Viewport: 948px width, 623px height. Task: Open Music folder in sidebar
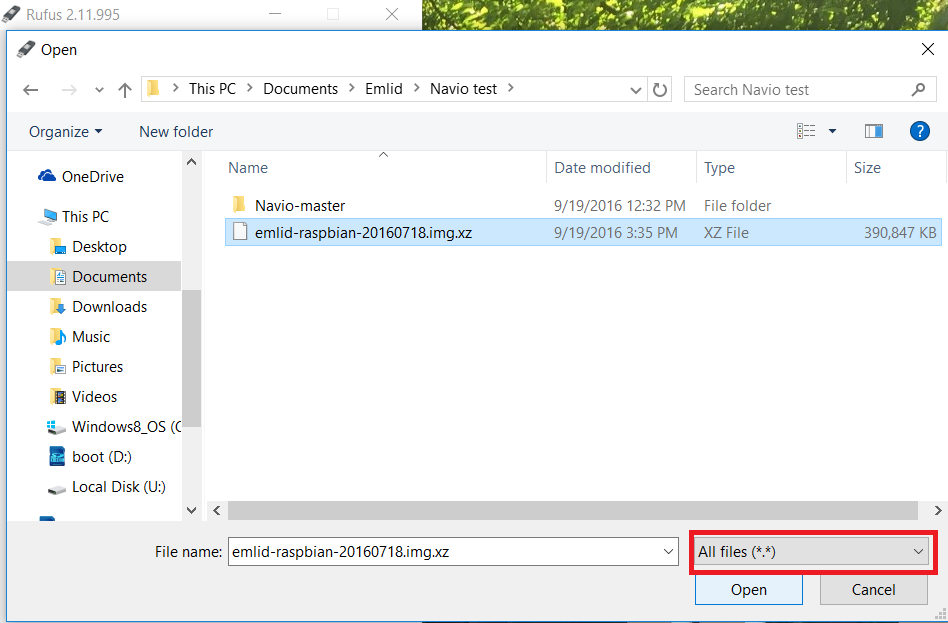click(x=91, y=337)
